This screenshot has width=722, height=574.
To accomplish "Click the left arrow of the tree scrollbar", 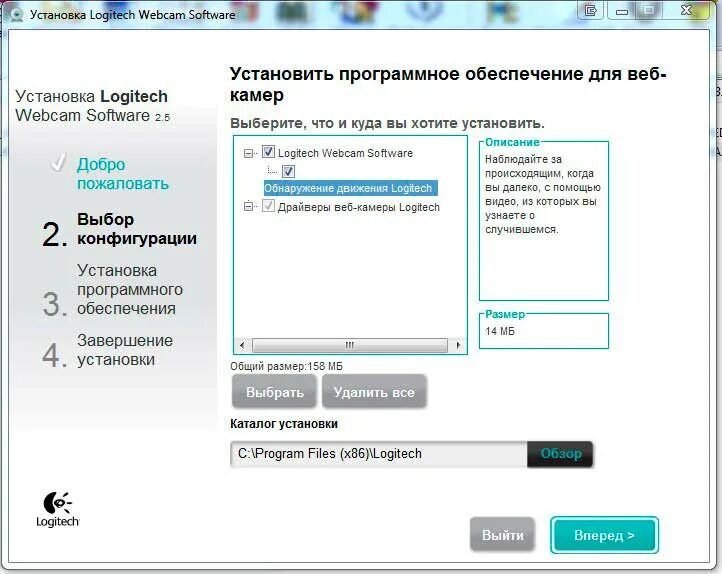I will [x=243, y=345].
